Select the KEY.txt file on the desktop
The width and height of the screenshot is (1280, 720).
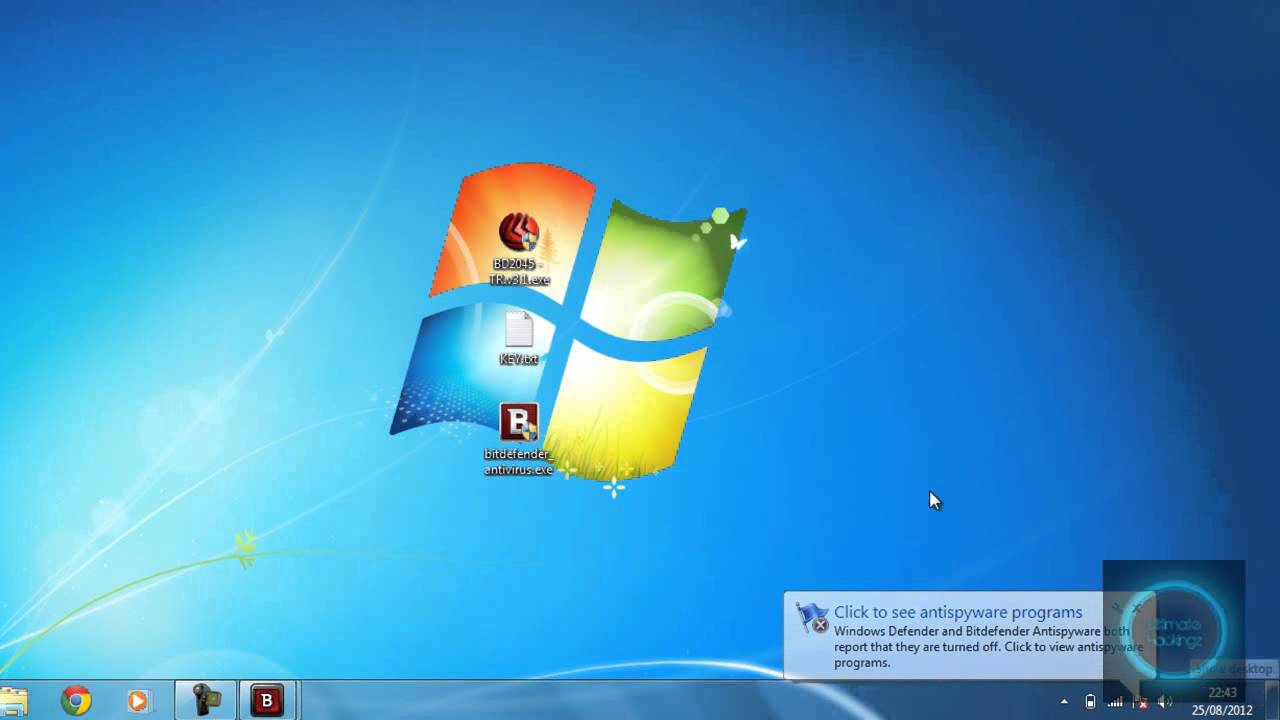[x=519, y=338]
